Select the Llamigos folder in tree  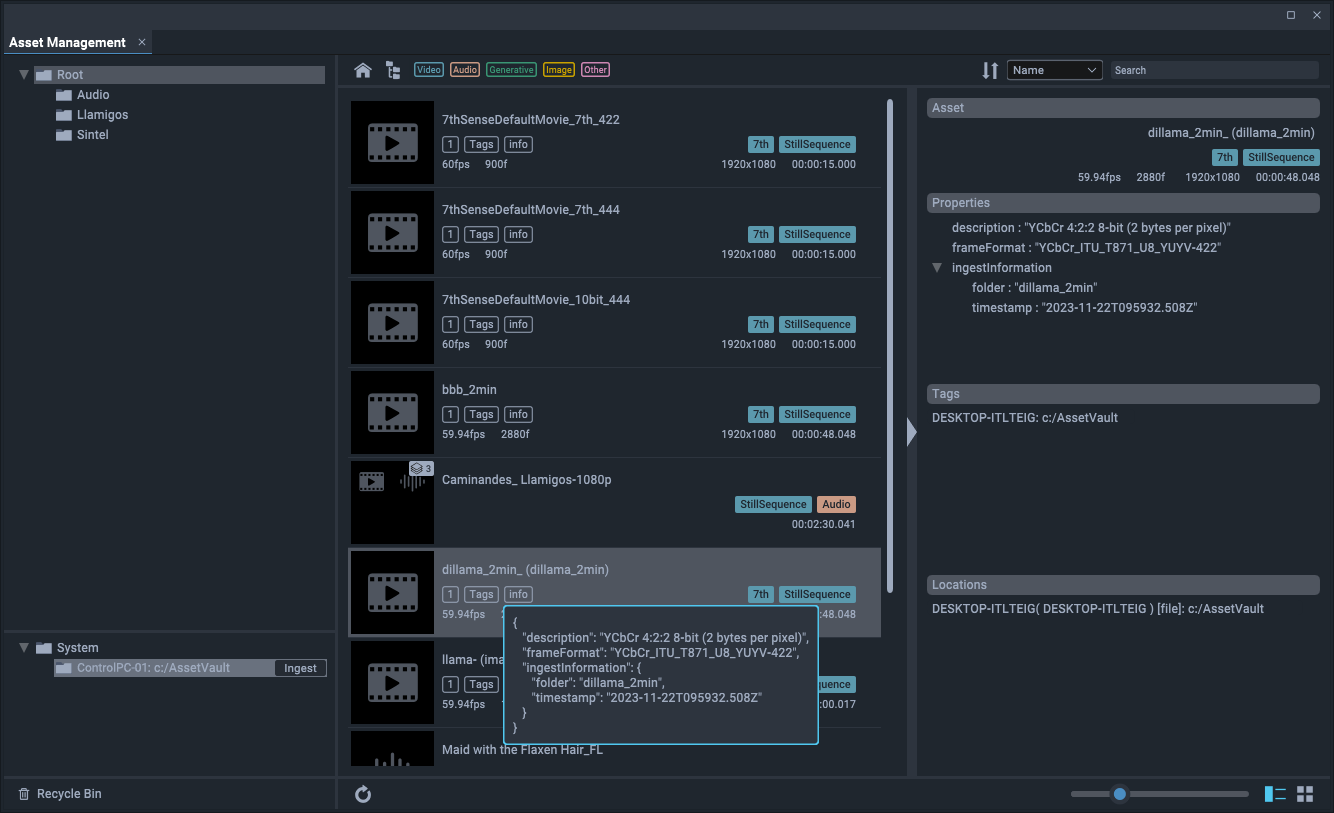pos(103,115)
